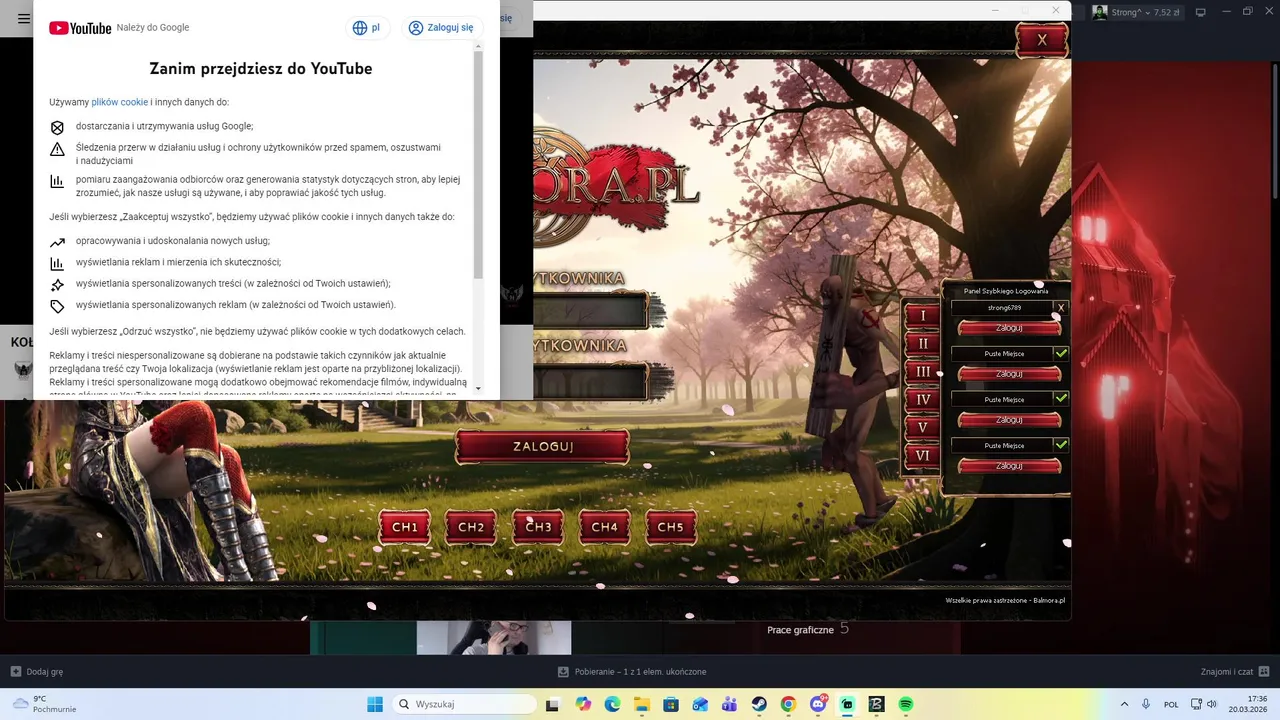
Task: Click the scroll-down arrow of consent dialog
Action: point(479,388)
